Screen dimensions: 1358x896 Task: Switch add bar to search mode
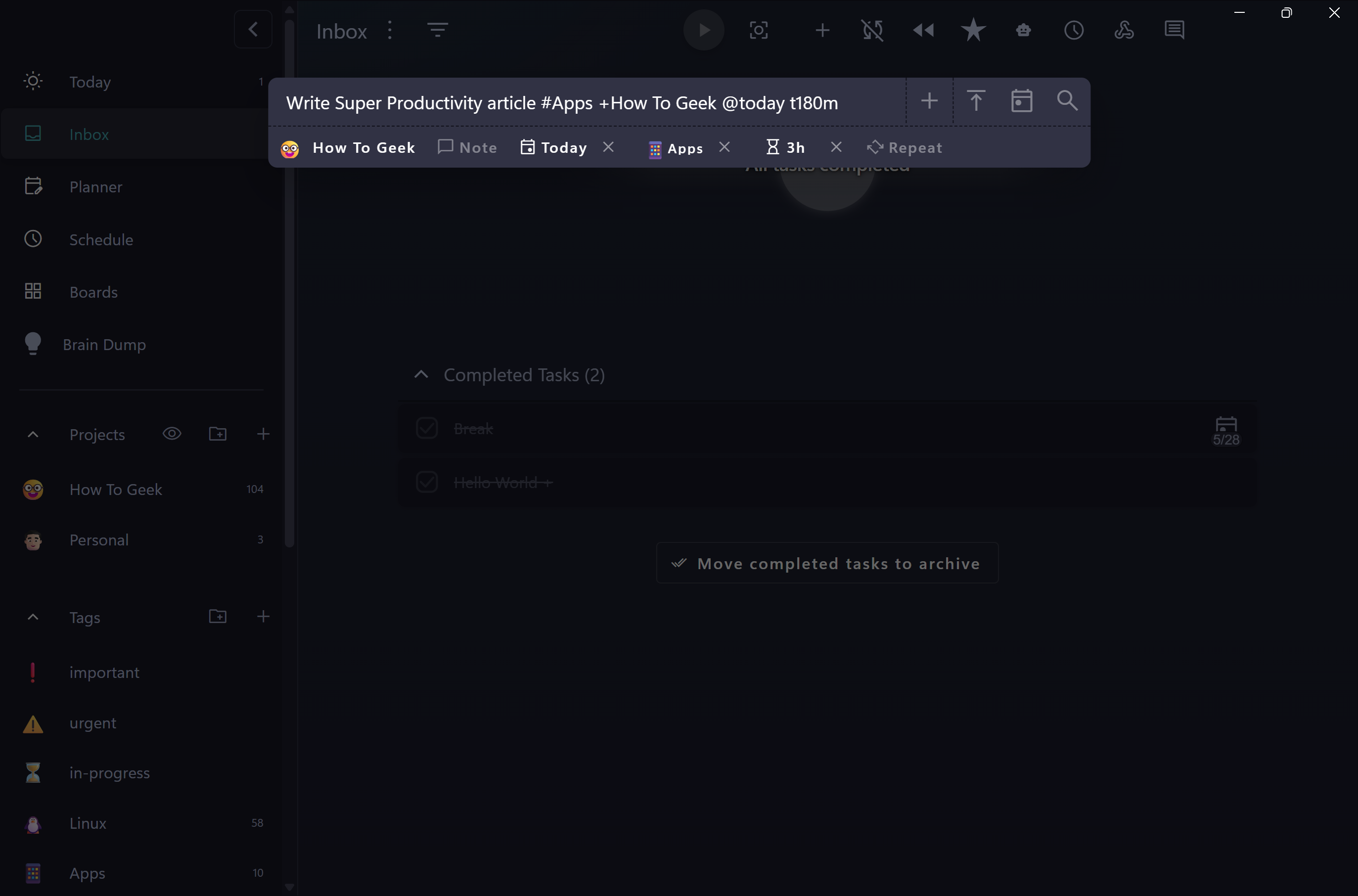pos(1067,101)
